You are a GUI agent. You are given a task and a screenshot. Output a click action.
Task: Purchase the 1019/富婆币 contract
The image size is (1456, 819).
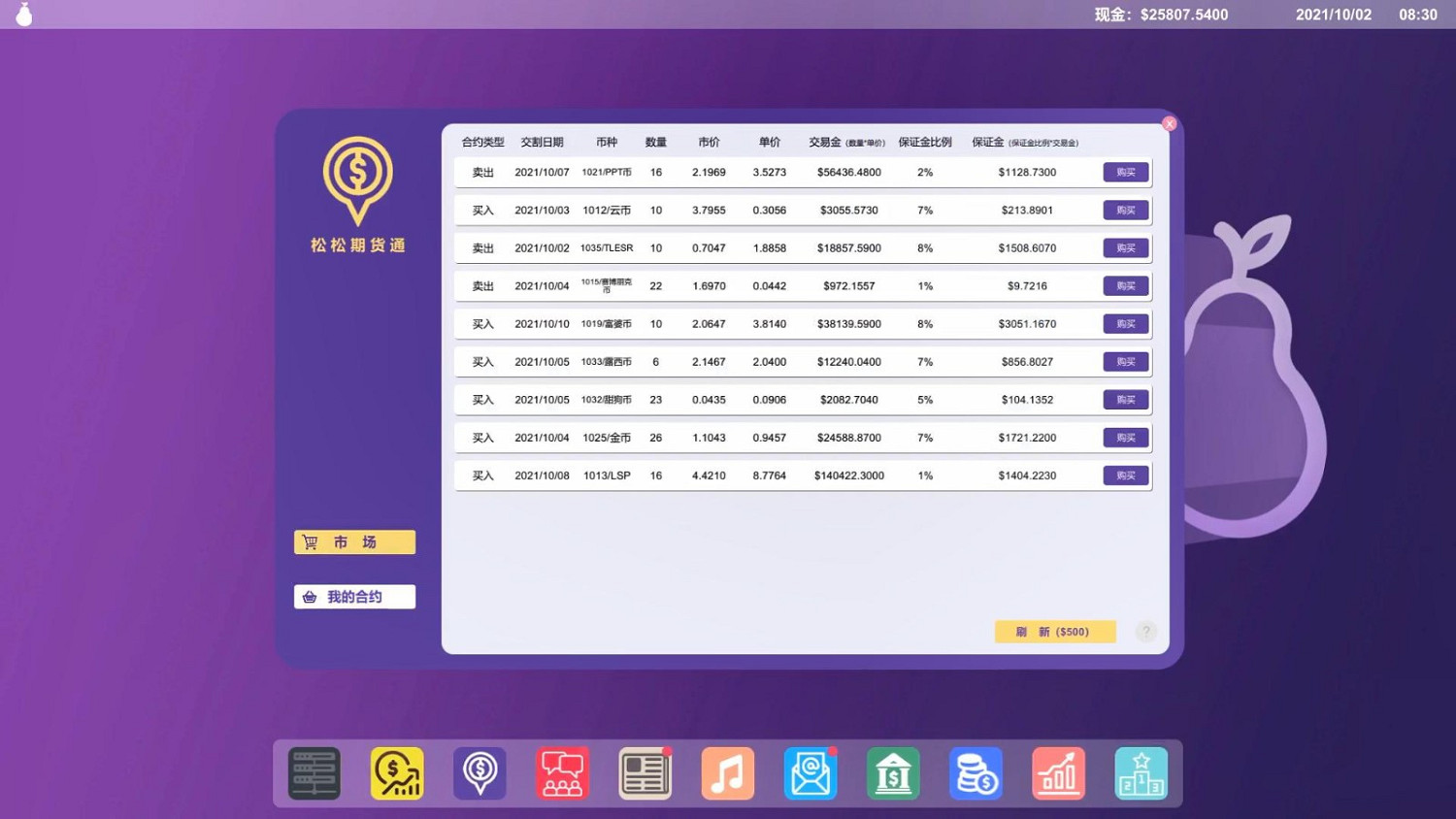click(x=1125, y=323)
